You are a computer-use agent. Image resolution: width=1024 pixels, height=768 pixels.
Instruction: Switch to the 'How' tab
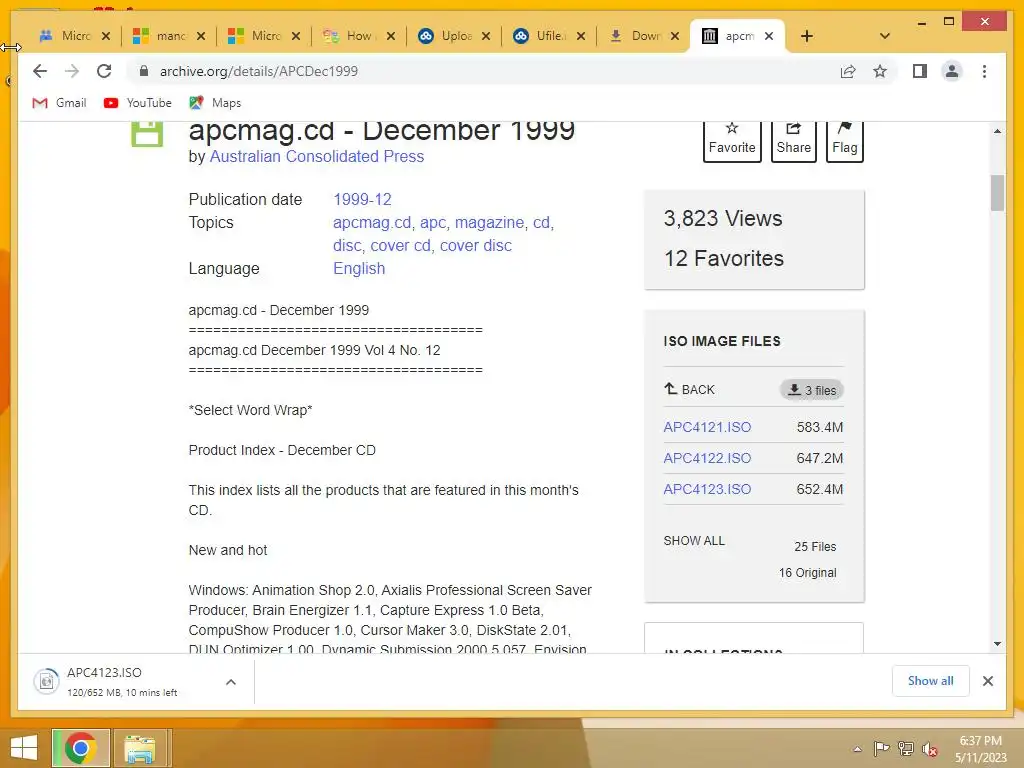coord(349,36)
